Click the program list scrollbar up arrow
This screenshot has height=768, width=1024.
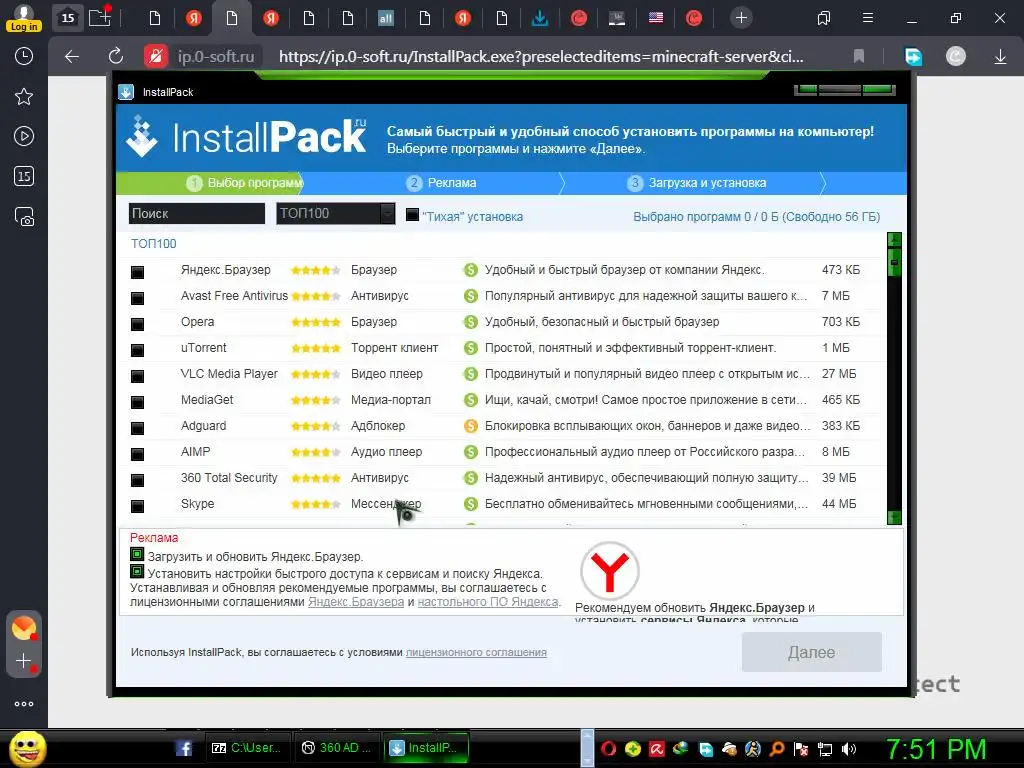coord(894,240)
